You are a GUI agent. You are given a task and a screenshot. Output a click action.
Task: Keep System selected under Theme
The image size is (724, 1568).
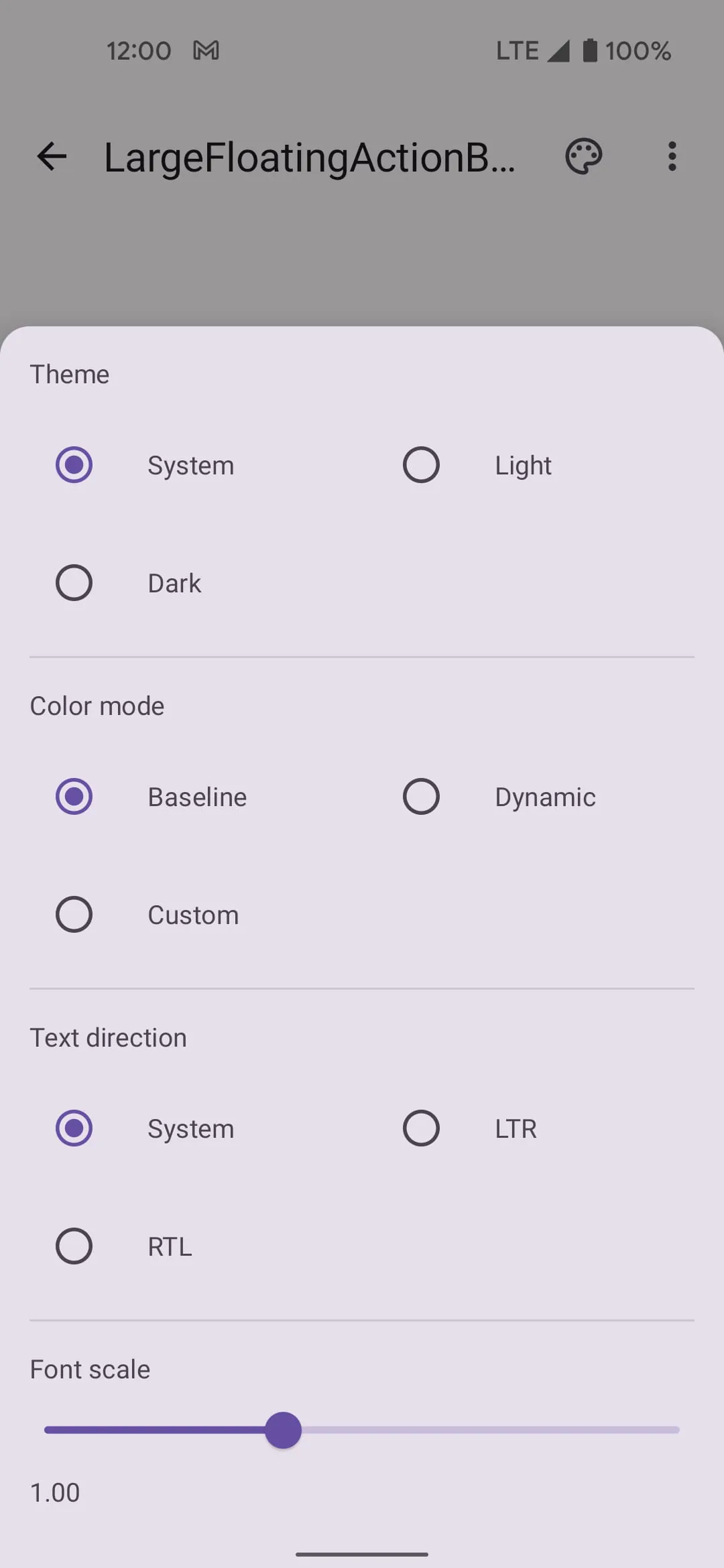[74, 464]
